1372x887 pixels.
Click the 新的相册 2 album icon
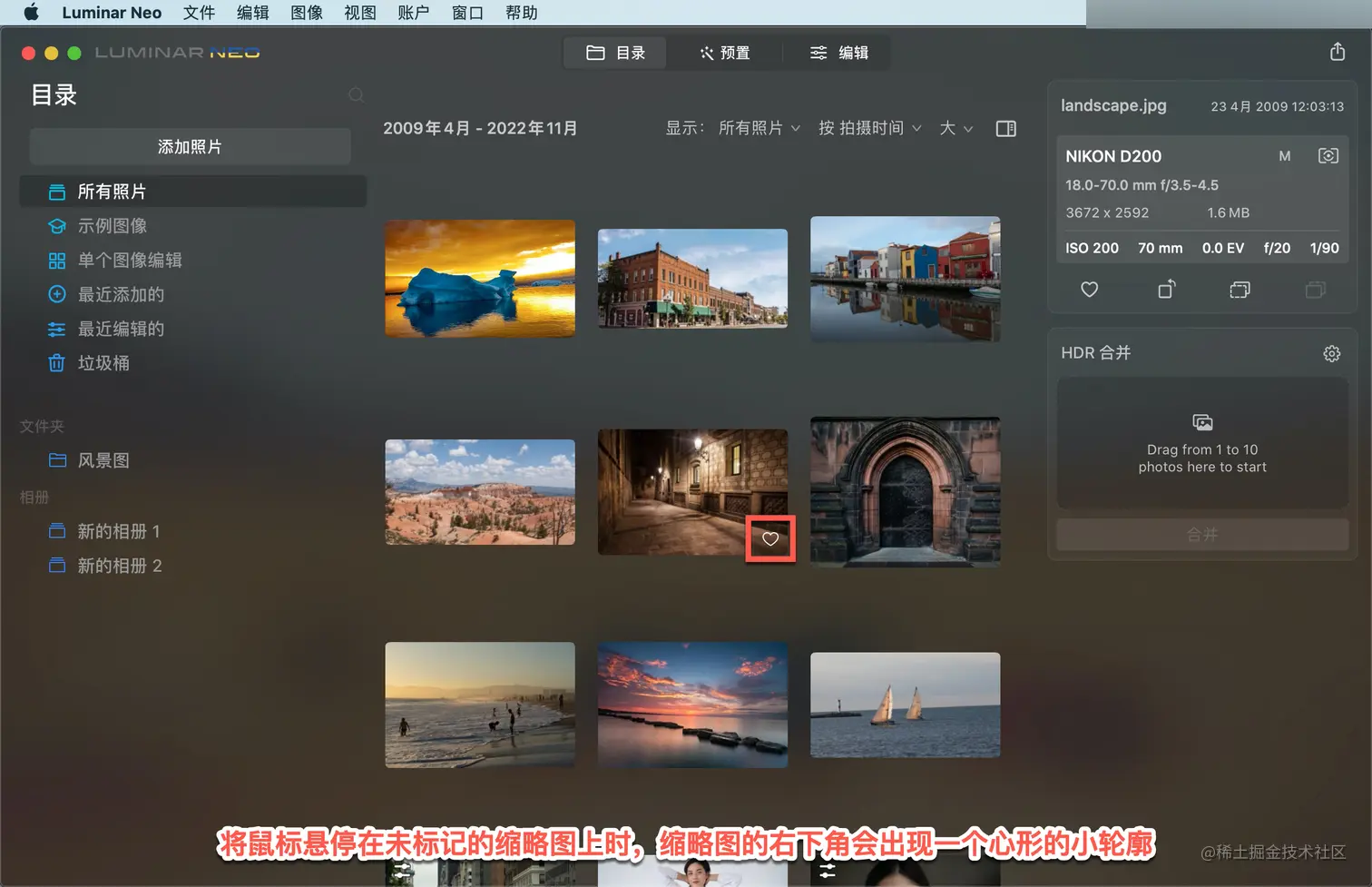57,566
